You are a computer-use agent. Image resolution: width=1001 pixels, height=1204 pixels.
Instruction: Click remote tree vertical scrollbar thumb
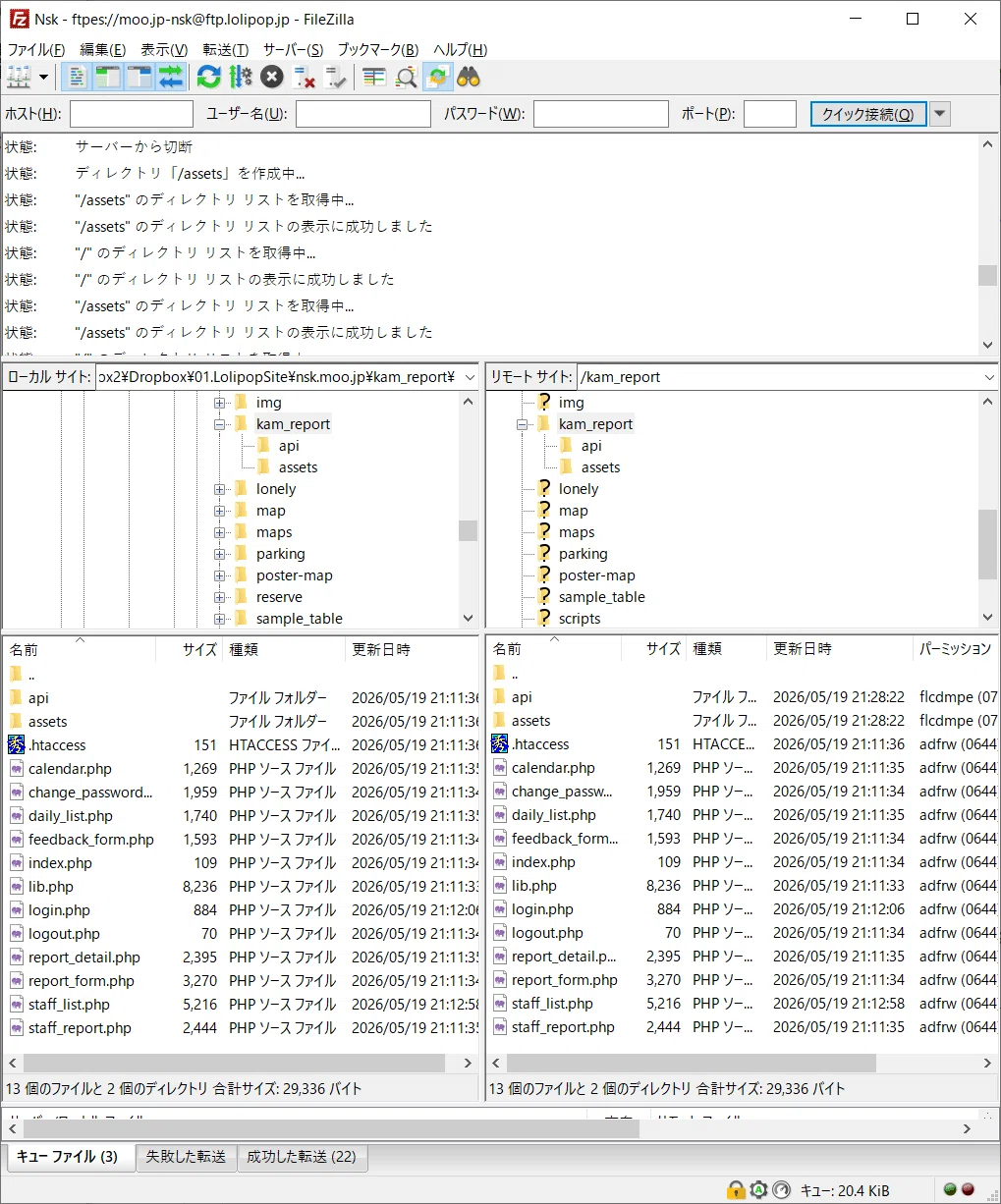point(987,544)
